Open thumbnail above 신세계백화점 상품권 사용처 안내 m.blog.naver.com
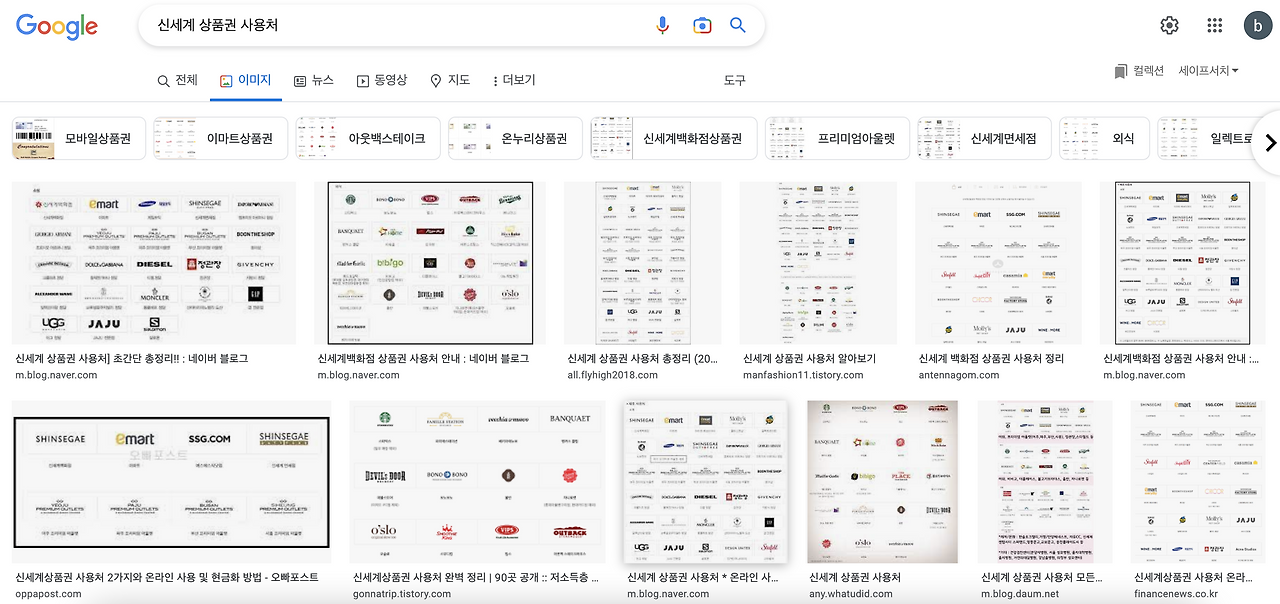Screen dimensions: 1280x604 click(430, 263)
